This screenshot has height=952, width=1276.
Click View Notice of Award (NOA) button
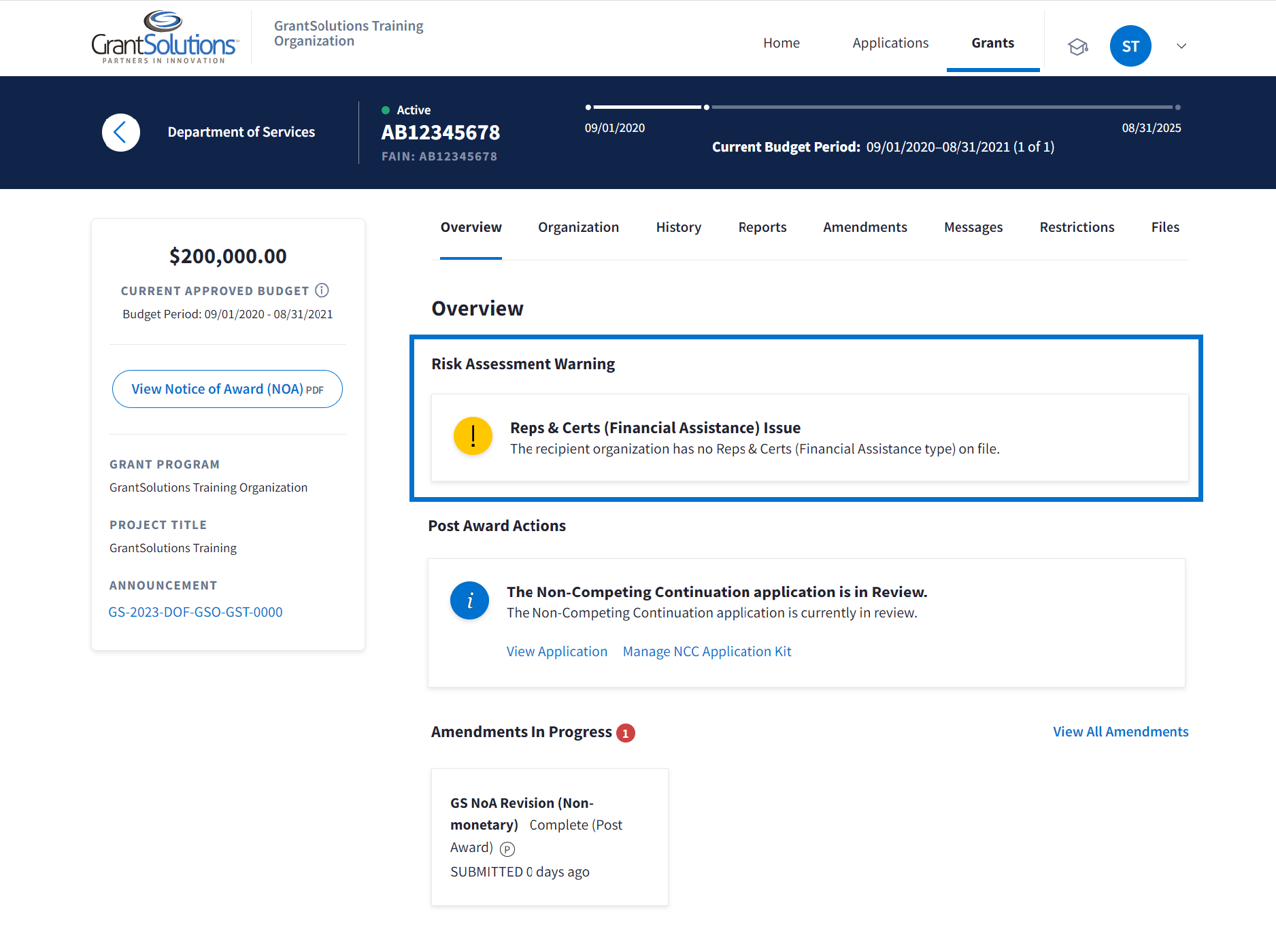(227, 389)
